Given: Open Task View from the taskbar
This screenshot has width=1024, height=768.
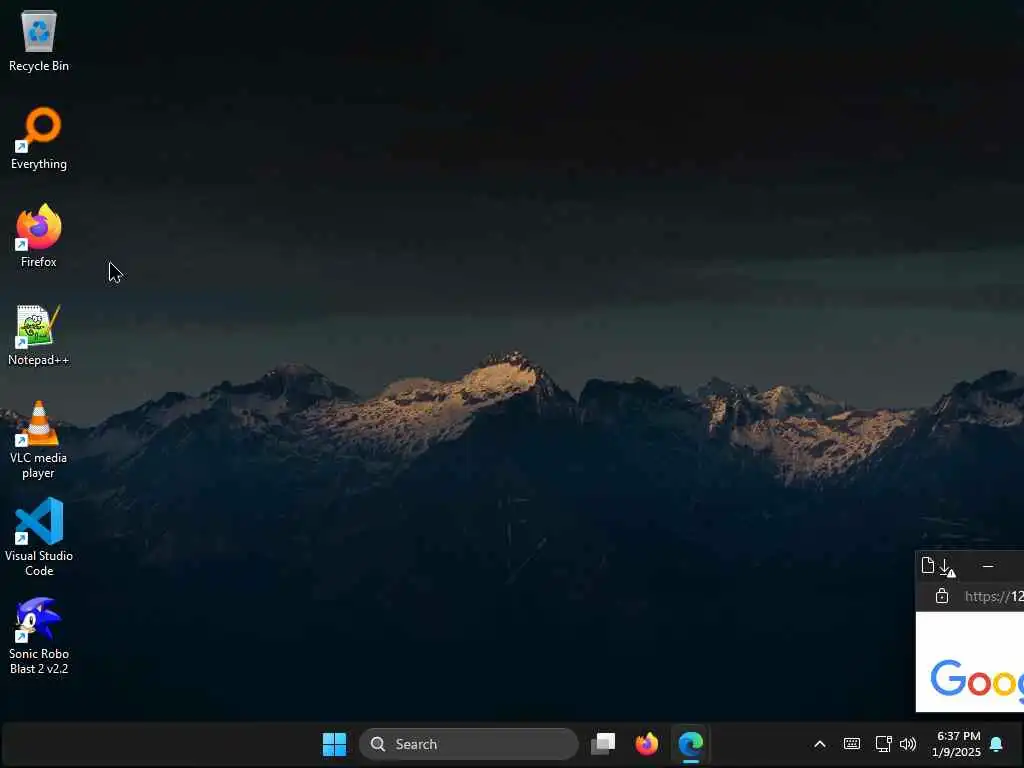Looking at the screenshot, I should [x=603, y=744].
